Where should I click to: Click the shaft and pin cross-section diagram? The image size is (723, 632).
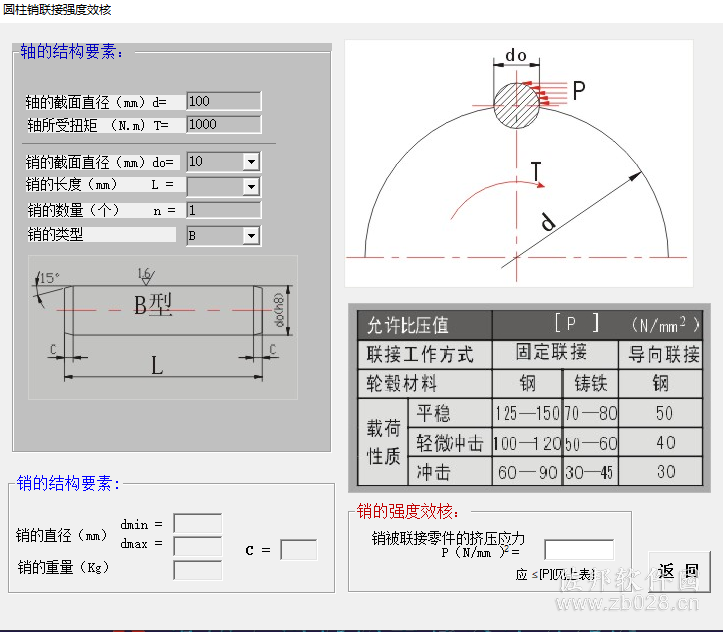pos(519,164)
